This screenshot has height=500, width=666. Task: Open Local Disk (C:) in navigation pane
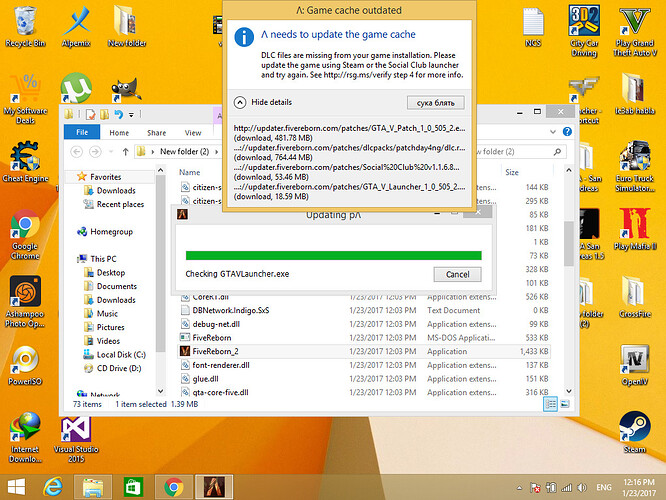[121, 355]
